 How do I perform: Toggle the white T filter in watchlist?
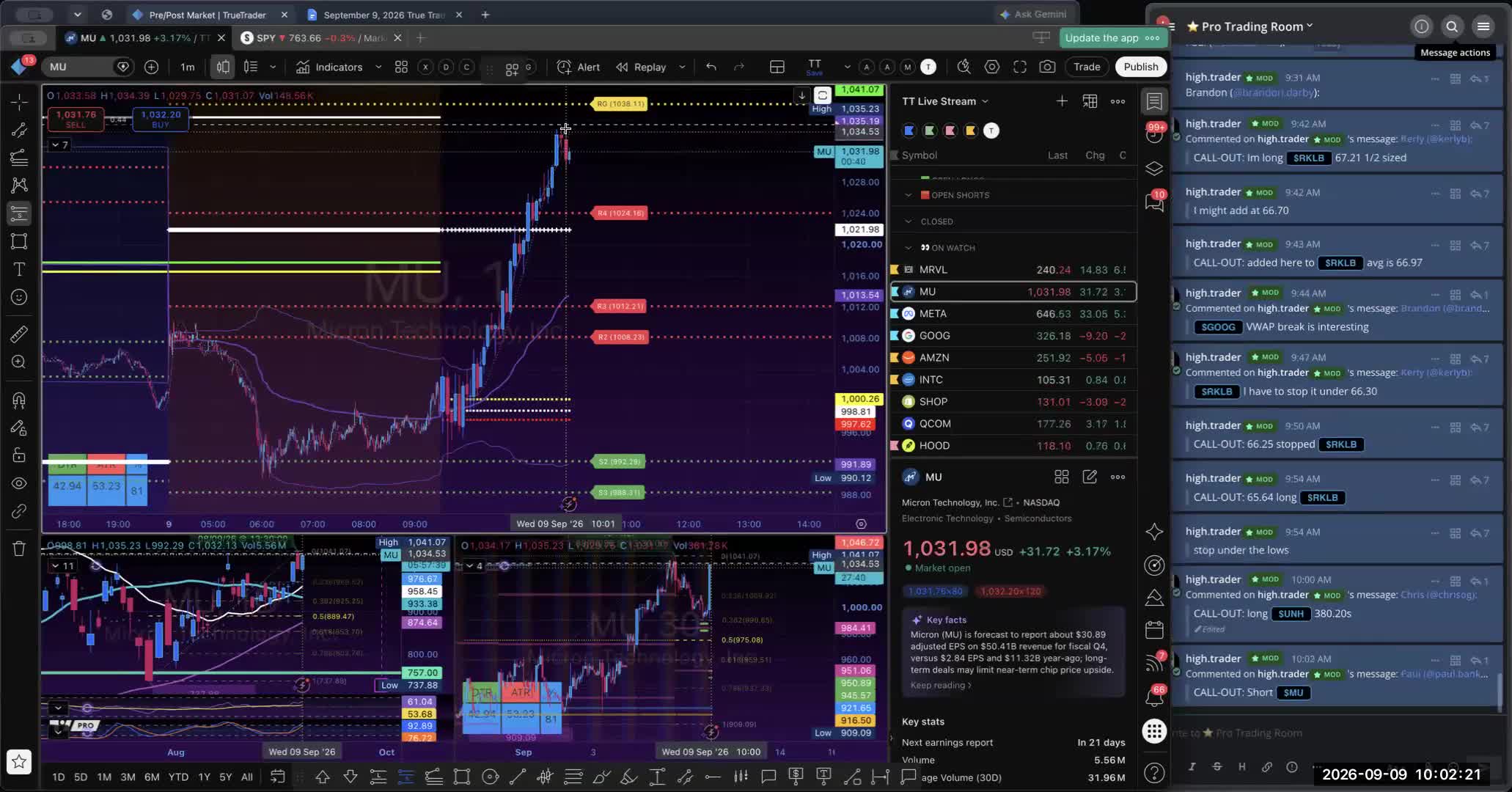[x=991, y=131]
